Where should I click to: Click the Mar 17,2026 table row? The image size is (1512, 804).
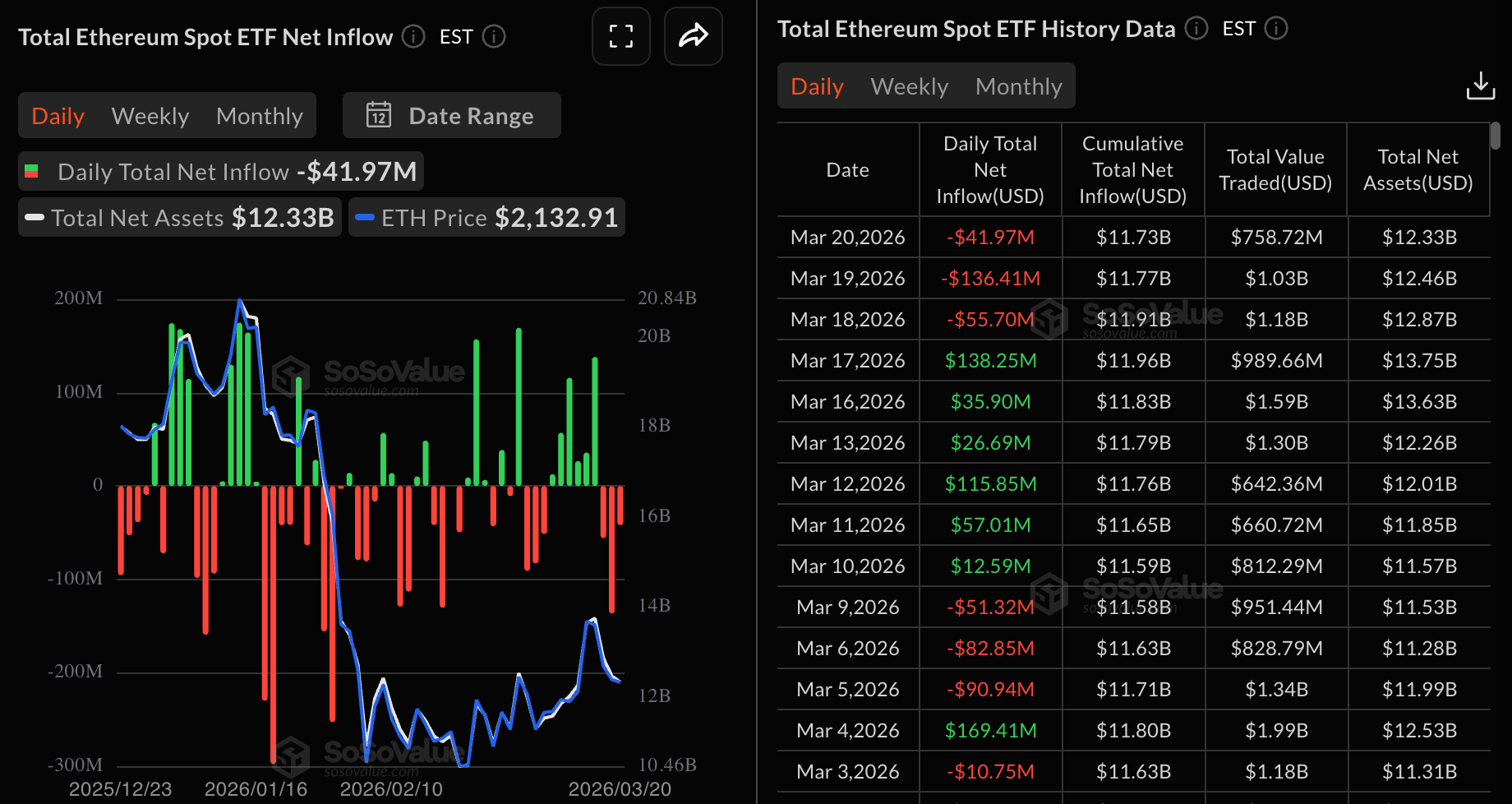click(1133, 361)
